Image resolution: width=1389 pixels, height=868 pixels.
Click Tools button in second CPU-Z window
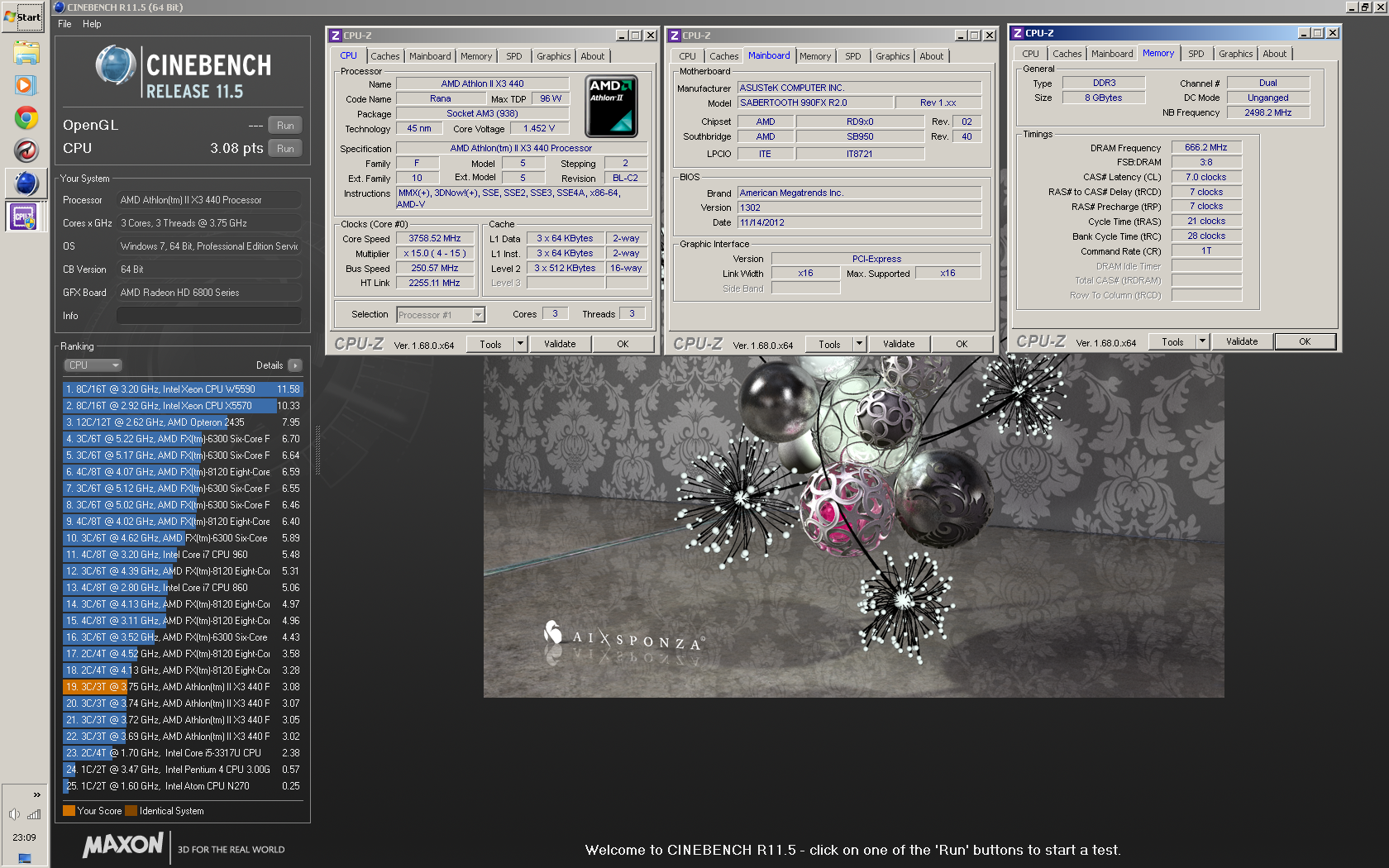829,345
